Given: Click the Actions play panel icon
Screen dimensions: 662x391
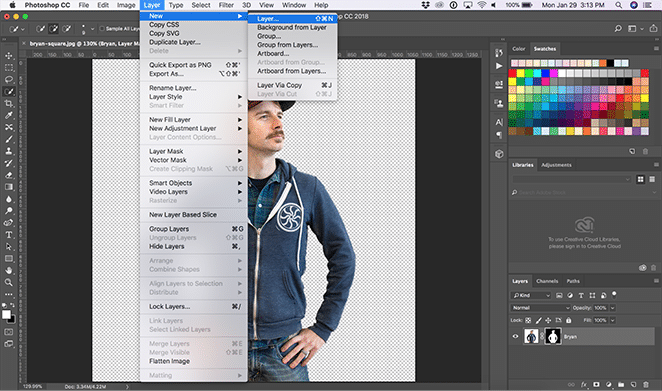Looking at the screenshot, I should pyautogui.click(x=499, y=66).
